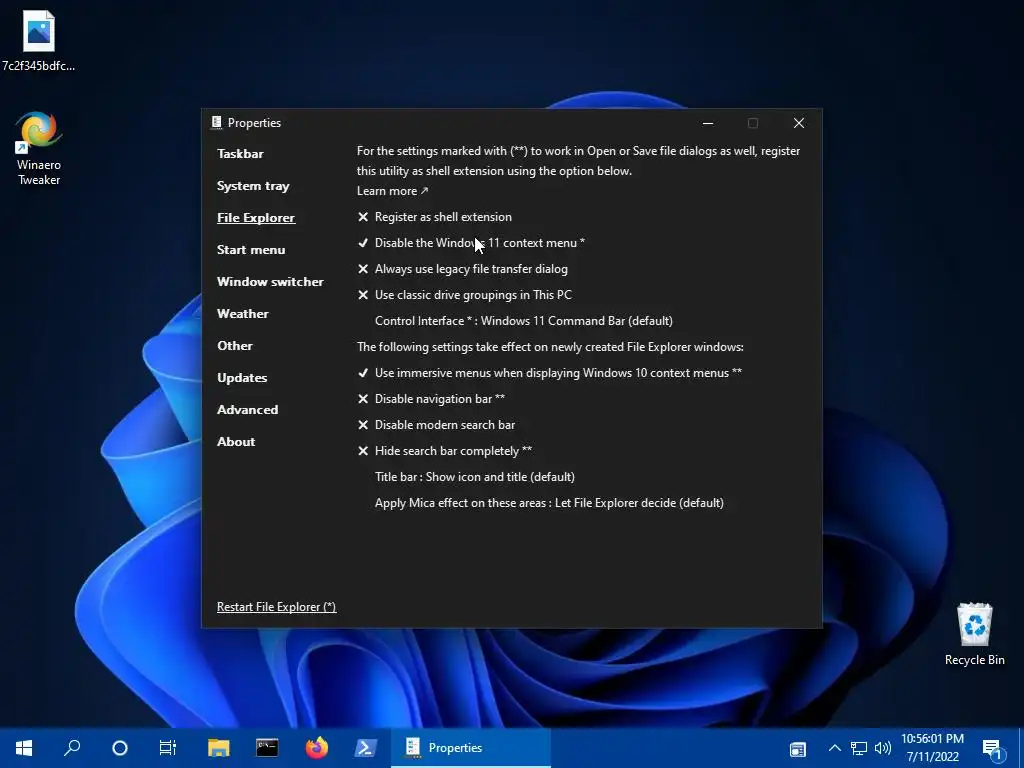Open the clock and date flyout
The height and width of the screenshot is (768, 1024).
click(933, 748)
